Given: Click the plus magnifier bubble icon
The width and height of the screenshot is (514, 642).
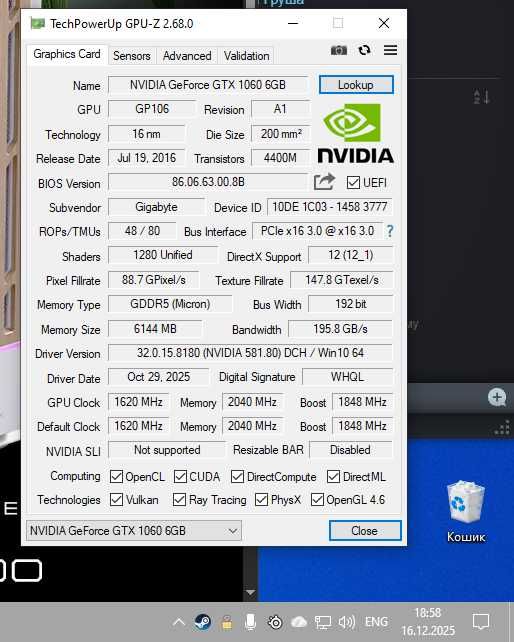Looking at the screenshot, I should (x=497, y=397).
